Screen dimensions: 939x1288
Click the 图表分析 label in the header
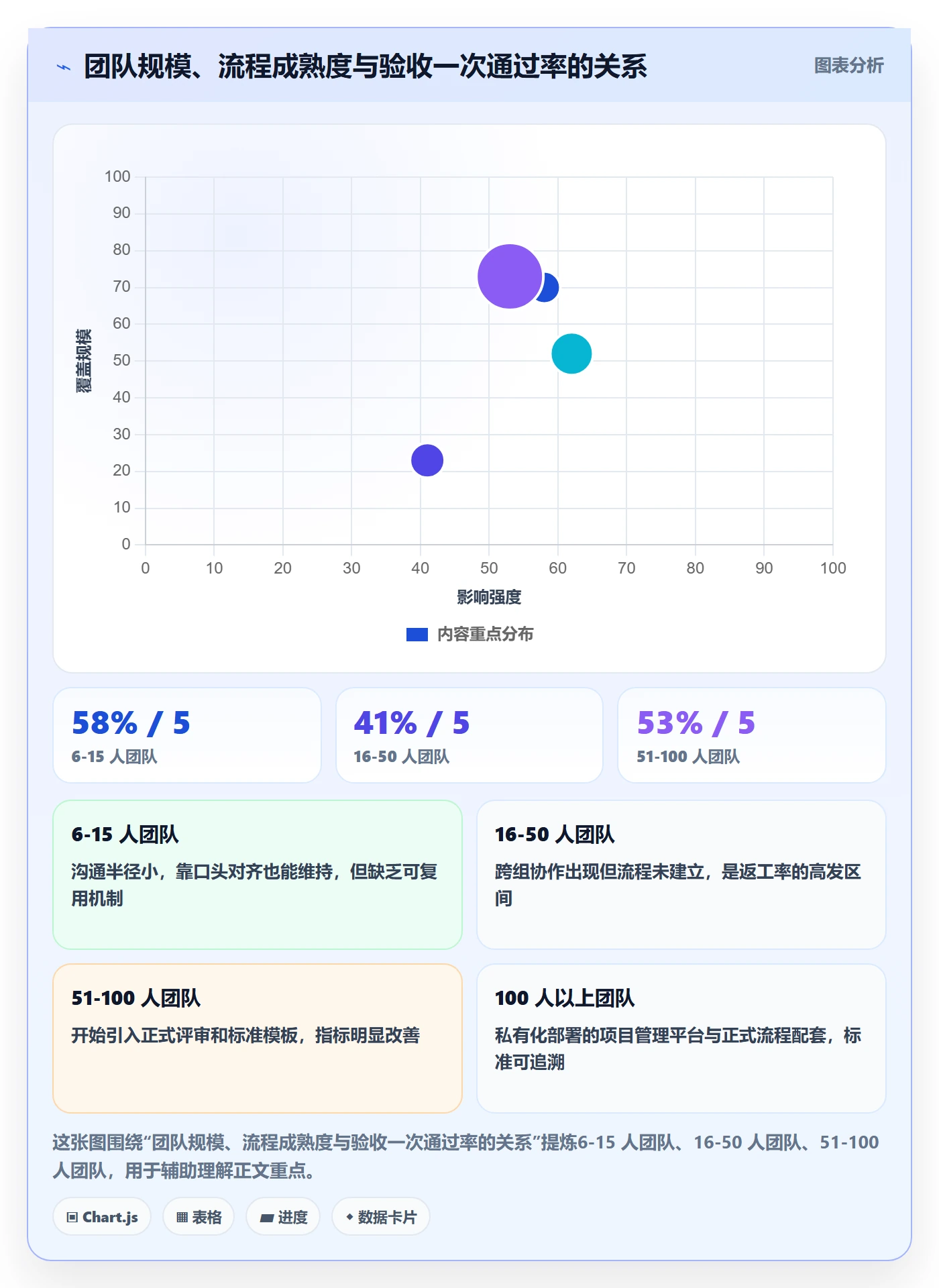[848, 66]
